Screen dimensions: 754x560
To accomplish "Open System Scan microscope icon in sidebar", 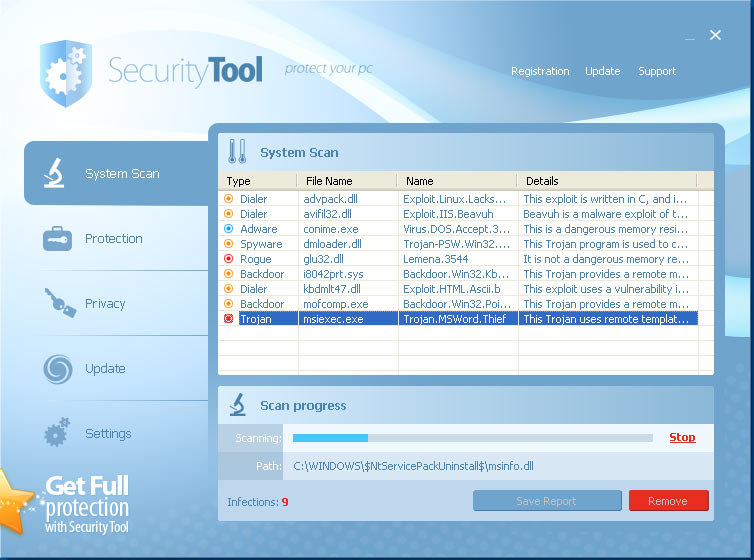I will coord(54,173).
